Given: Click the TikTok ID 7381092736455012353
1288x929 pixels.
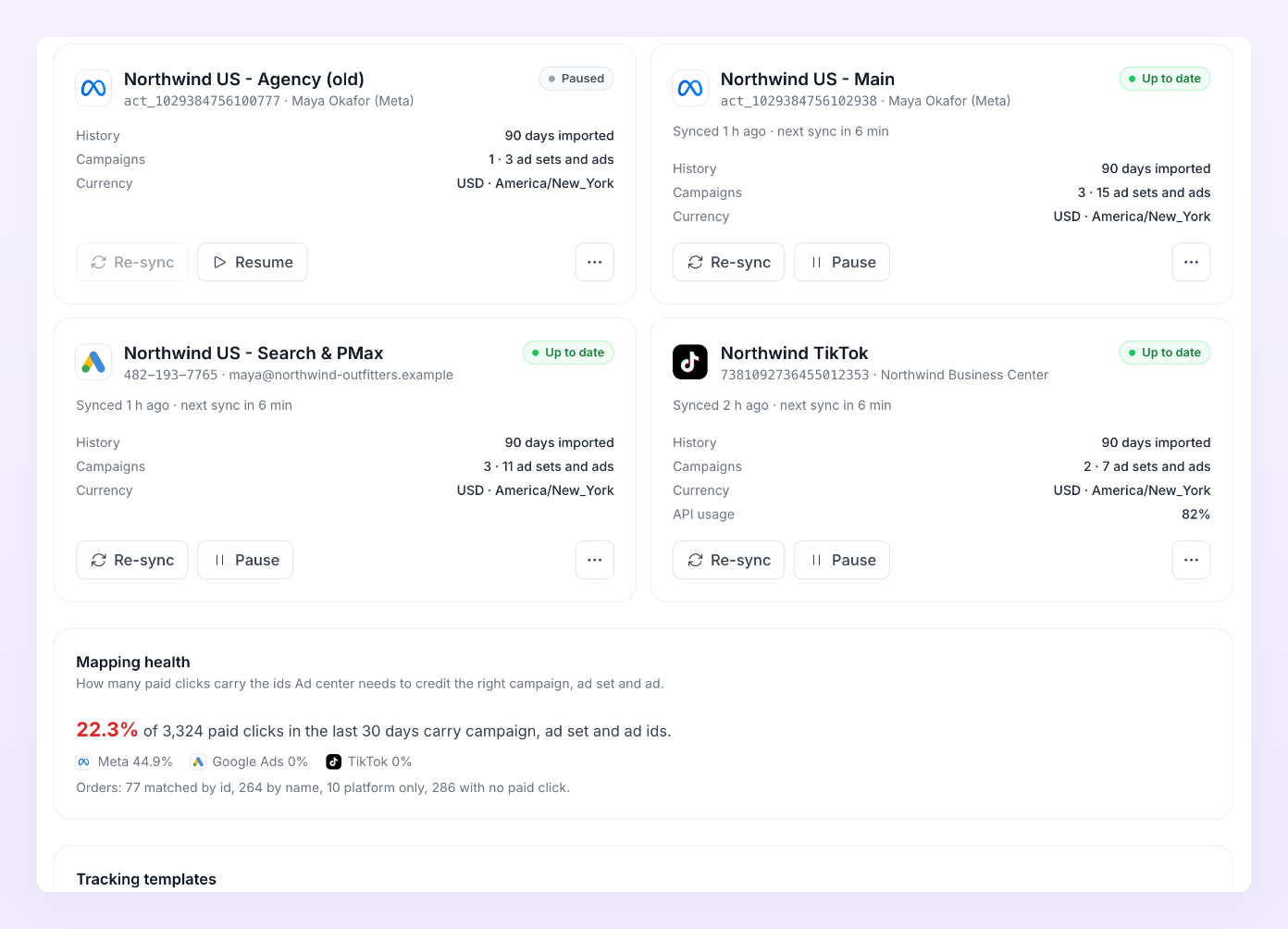Looking at the screenshot, I should [x=795, y=375].
